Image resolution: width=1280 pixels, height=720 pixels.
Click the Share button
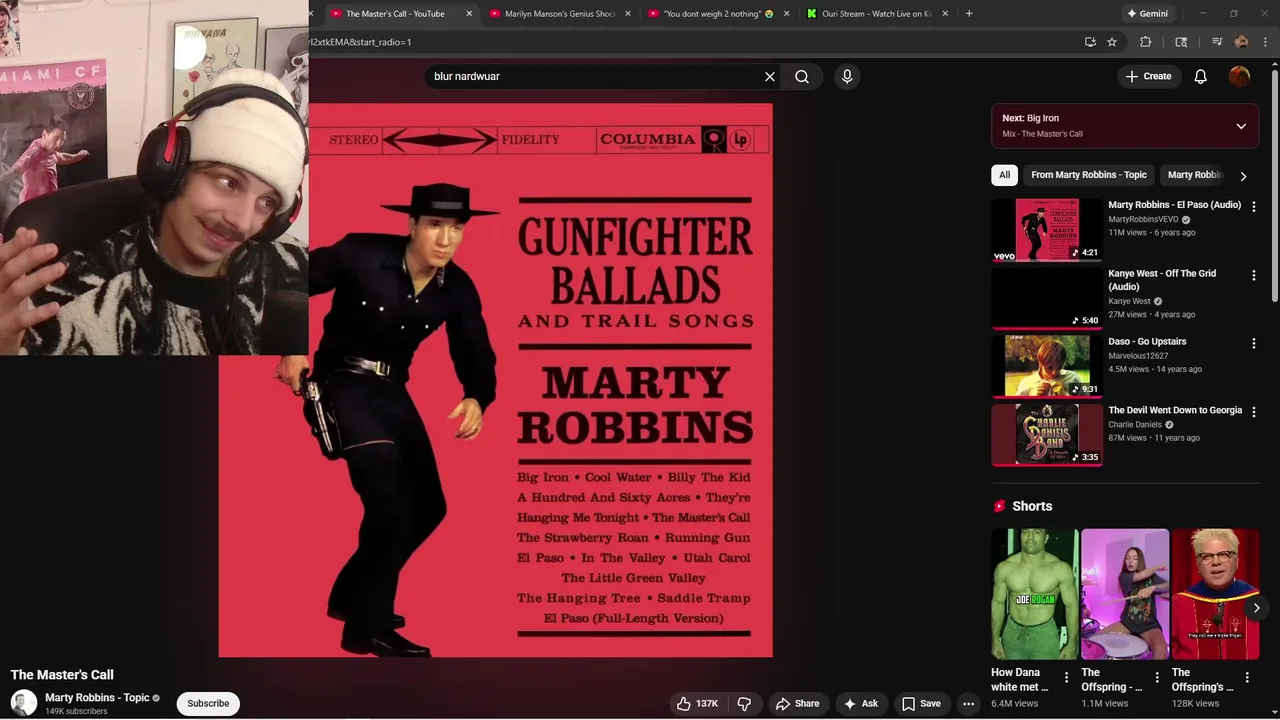point(797,704)
